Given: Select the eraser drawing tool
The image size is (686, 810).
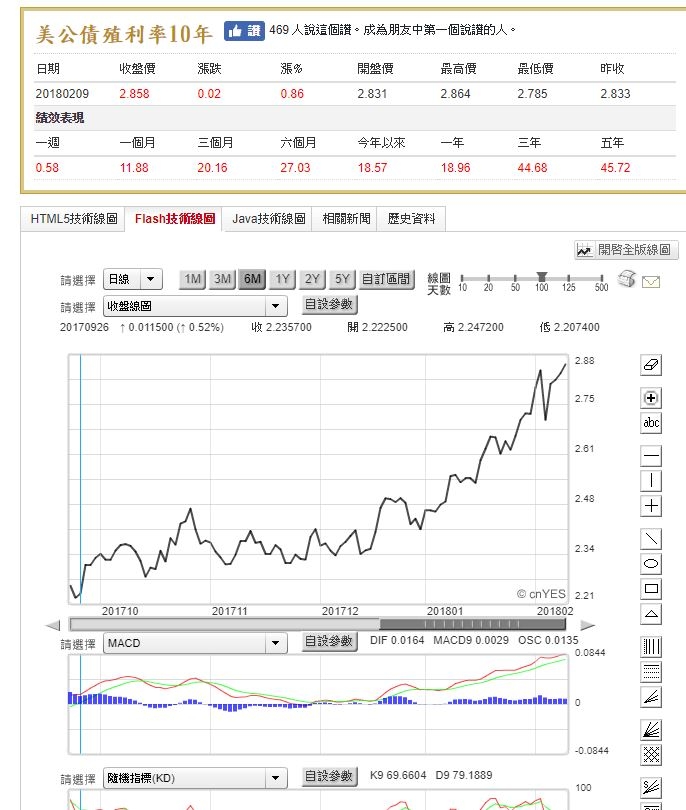Looking at the screenshot, I should tap(651, 365).
